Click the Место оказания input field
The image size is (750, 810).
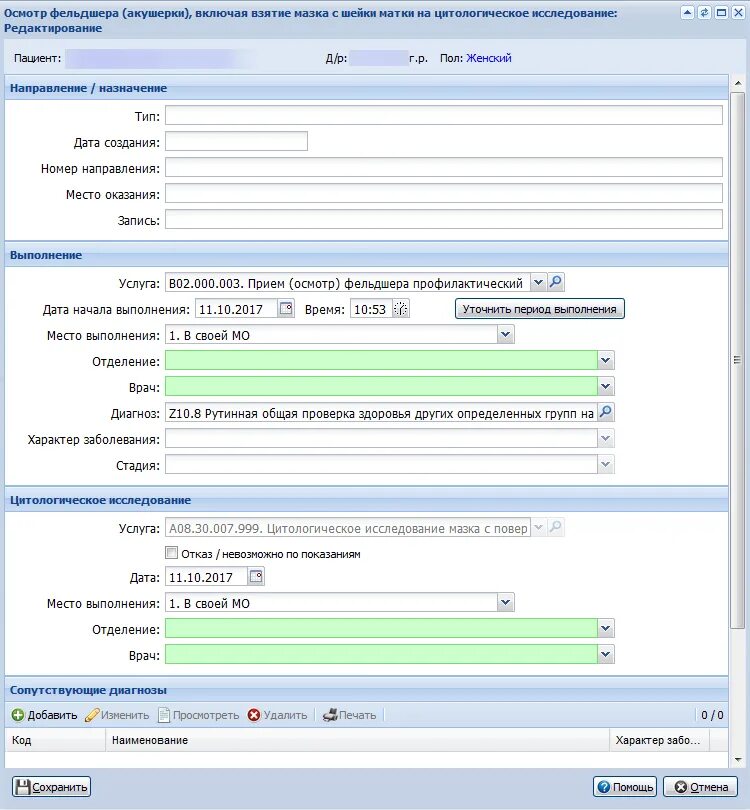444,193
